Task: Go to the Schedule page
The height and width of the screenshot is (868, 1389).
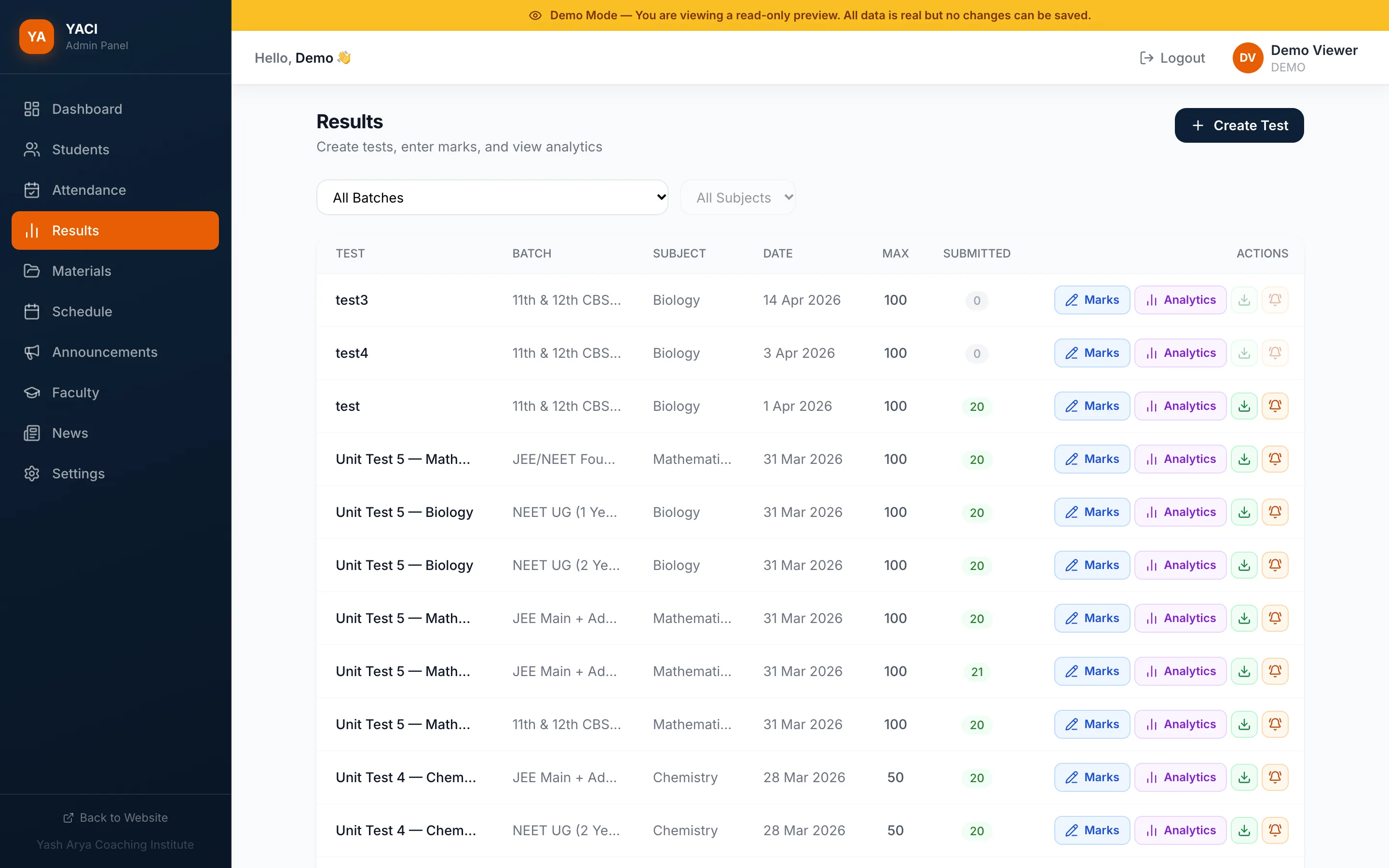Action: (x=115, y=312)
